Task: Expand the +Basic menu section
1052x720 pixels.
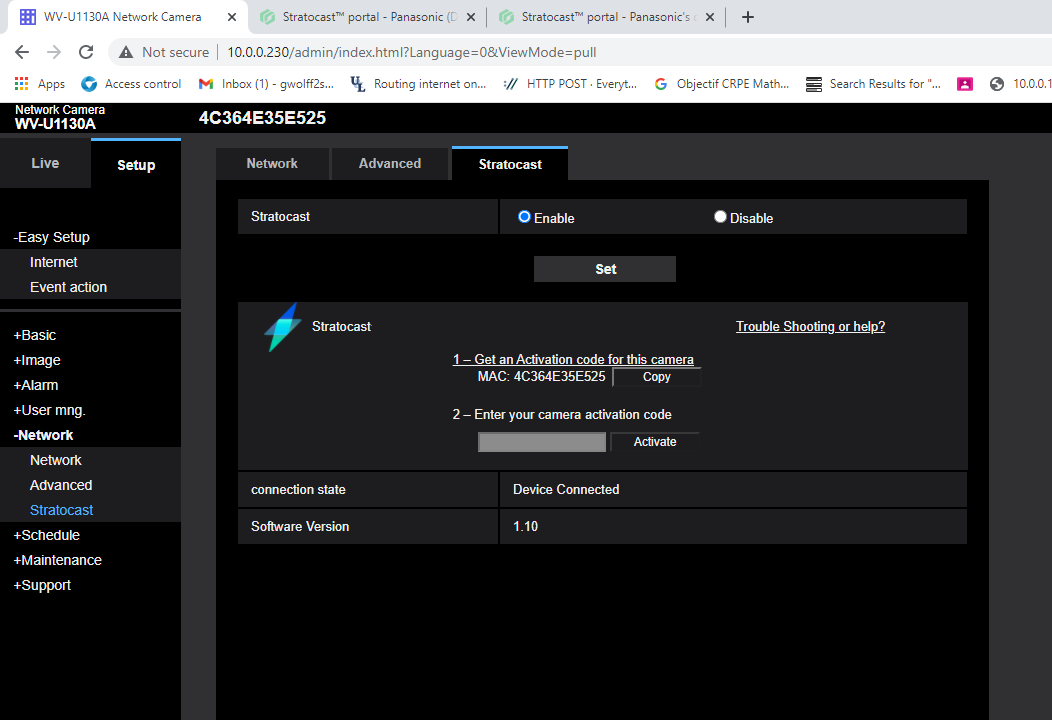Action: (35, 335)
